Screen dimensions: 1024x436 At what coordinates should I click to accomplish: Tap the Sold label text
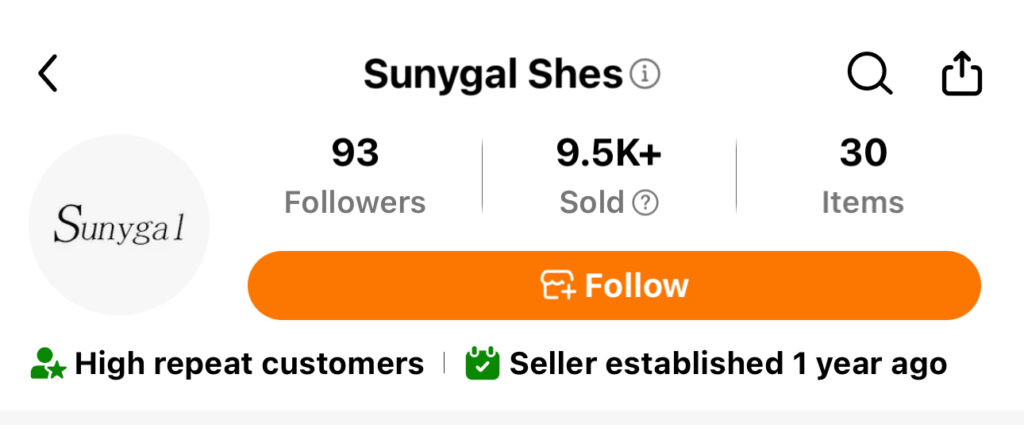click(592, 202)
